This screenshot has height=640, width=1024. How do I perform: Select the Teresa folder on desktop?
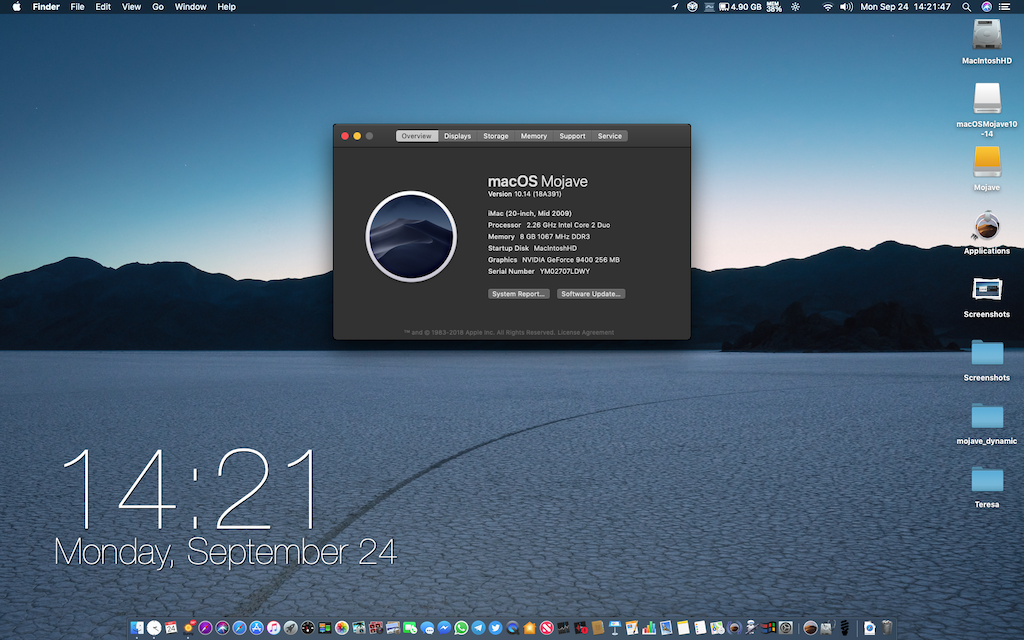[x=987, y=479]
